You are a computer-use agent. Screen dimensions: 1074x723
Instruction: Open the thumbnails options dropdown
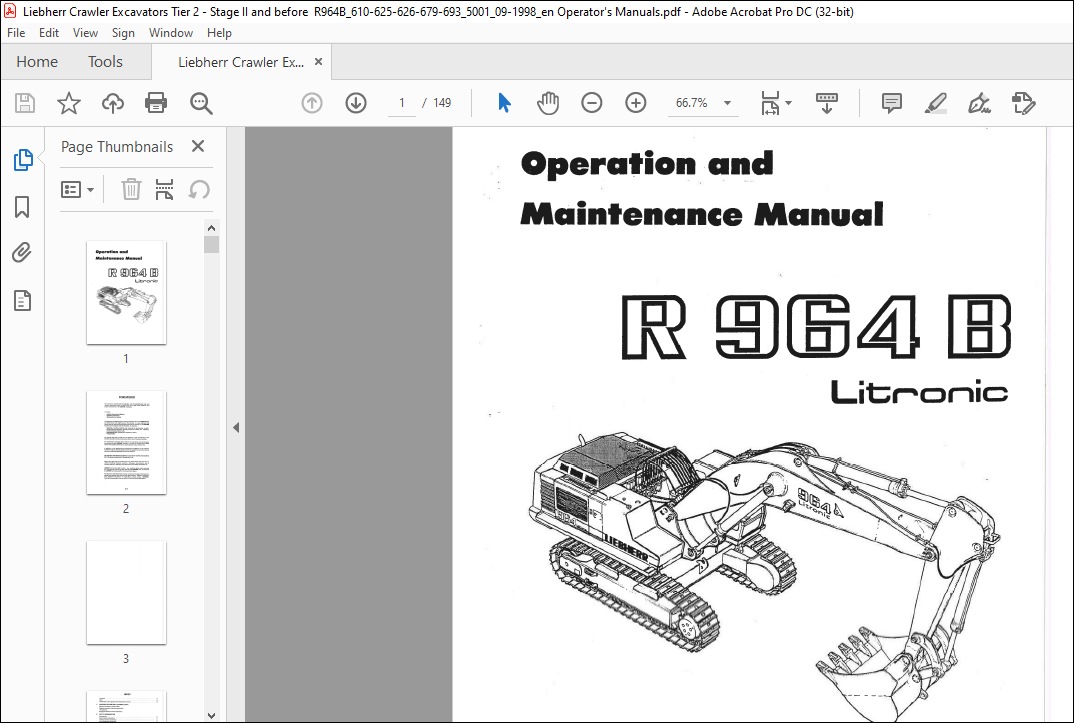pos(77,190)
